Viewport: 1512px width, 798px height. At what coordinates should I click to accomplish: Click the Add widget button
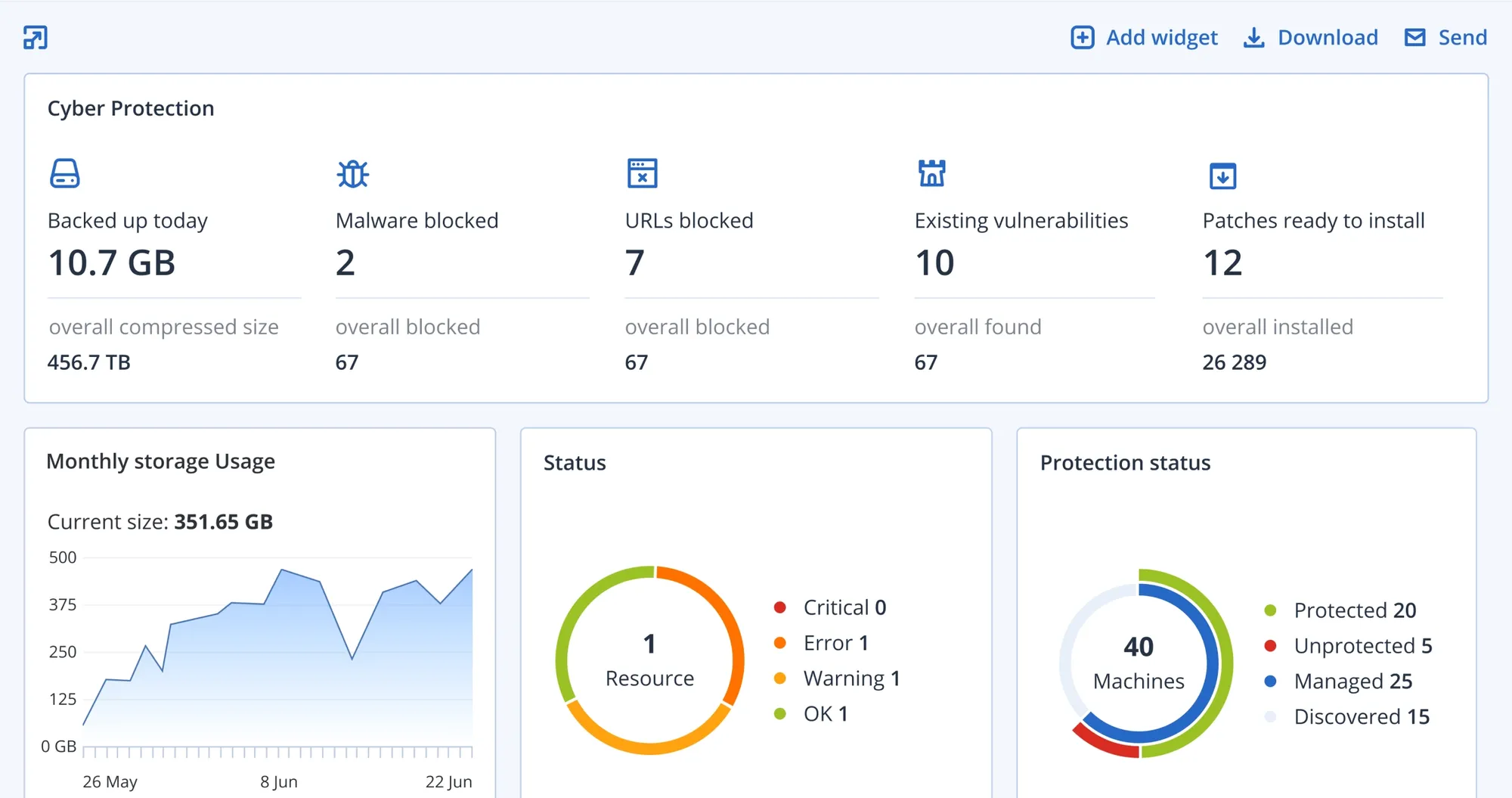coord(1162,37)
